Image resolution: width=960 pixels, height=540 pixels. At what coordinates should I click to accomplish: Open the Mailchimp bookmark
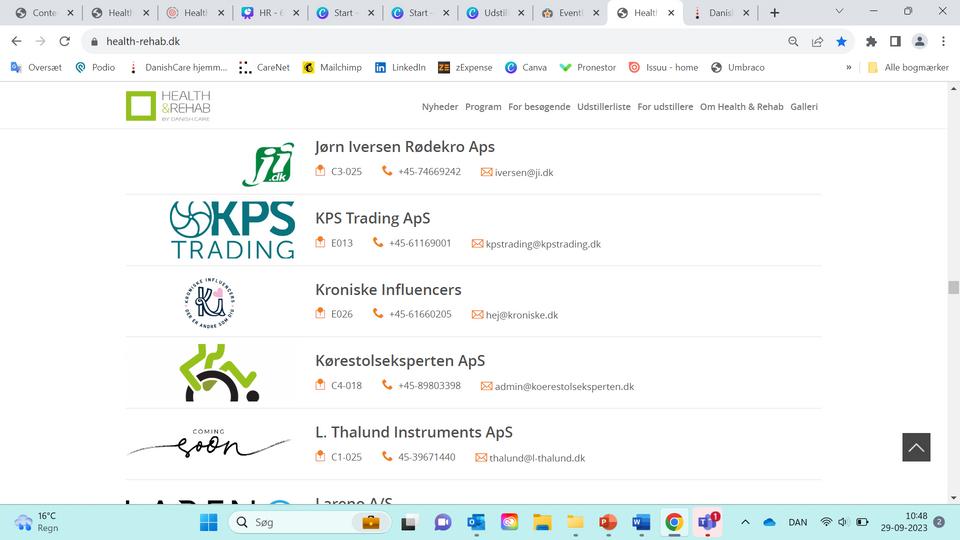(332, 67)
